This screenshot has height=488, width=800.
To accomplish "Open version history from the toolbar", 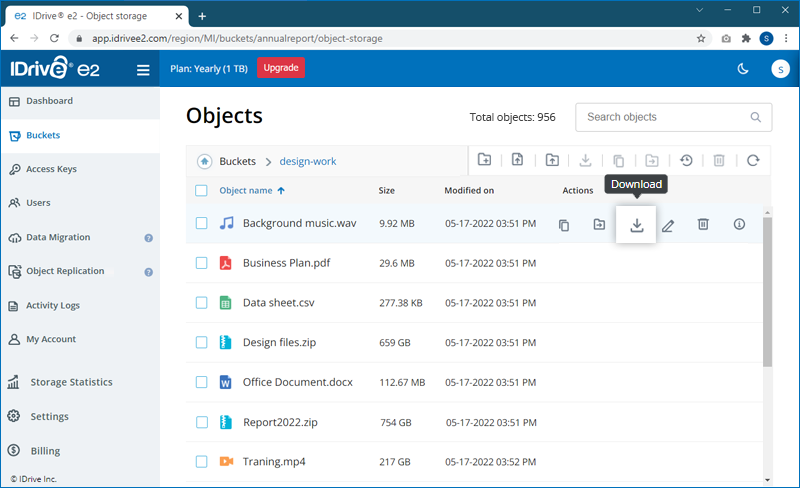I will point(686,160).
